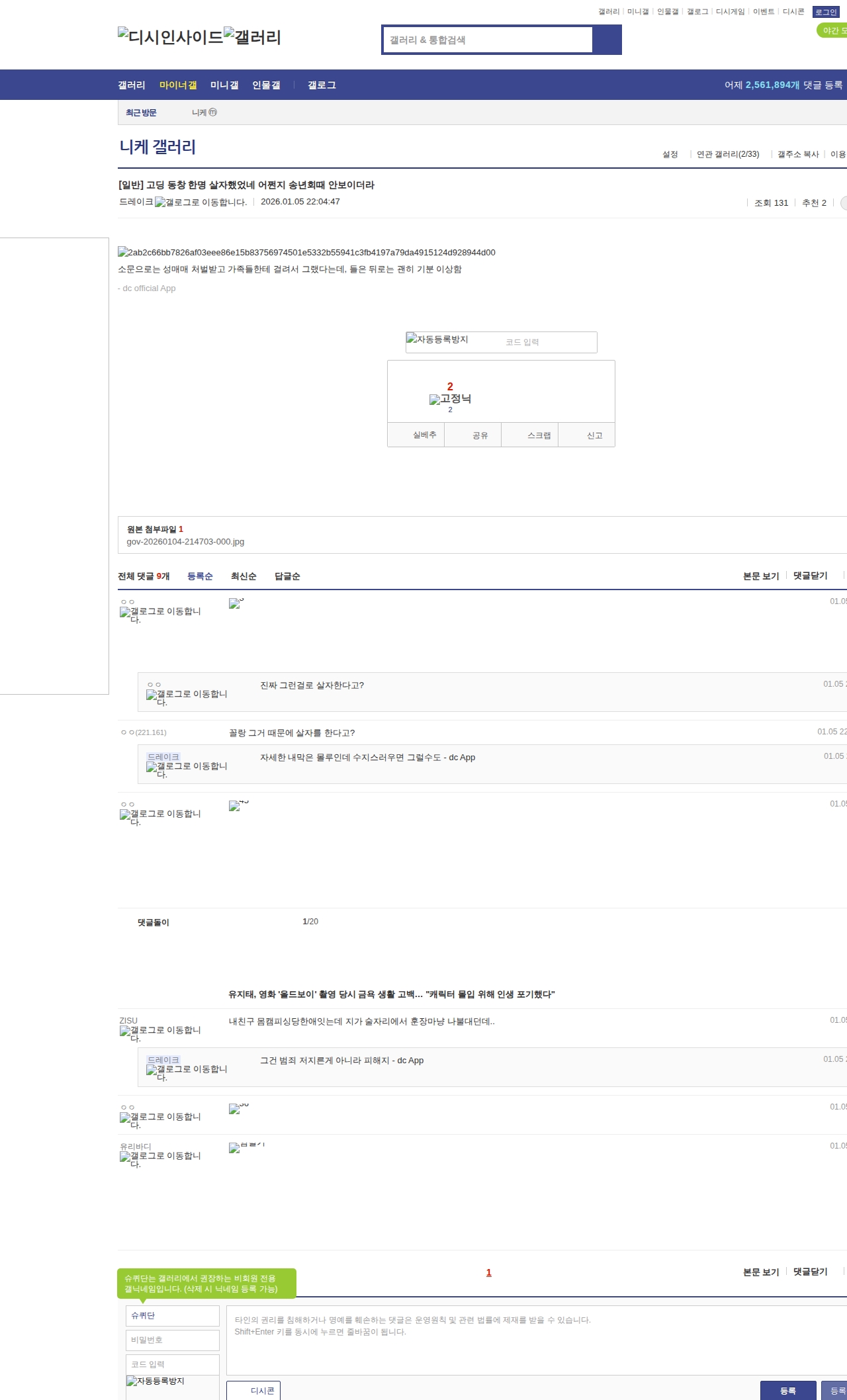Toggle 야간 모드 night mode
This screenshot has width=847, height=1400.
point(832,30)
